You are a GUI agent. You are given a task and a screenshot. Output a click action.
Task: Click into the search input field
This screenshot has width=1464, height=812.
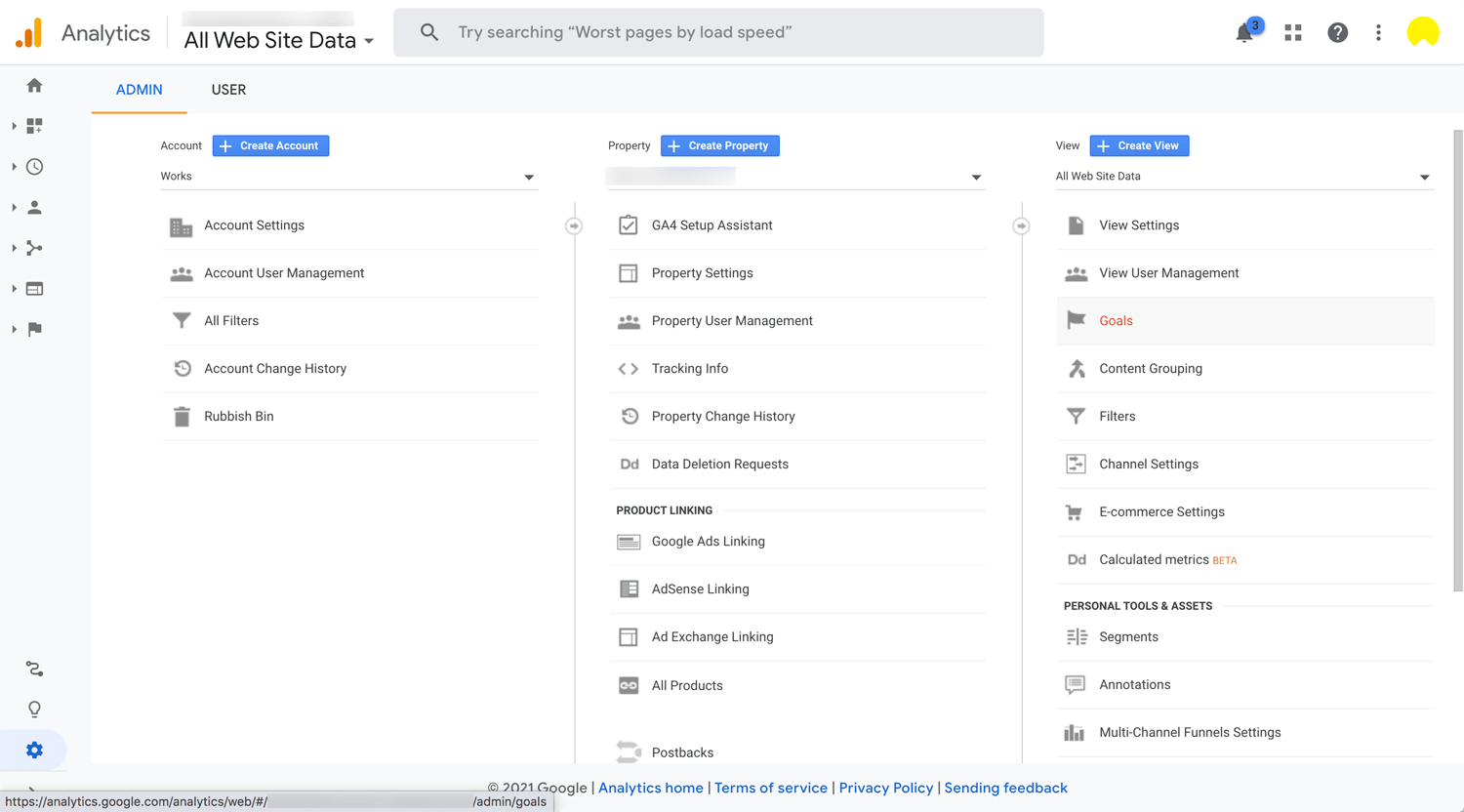718,32
